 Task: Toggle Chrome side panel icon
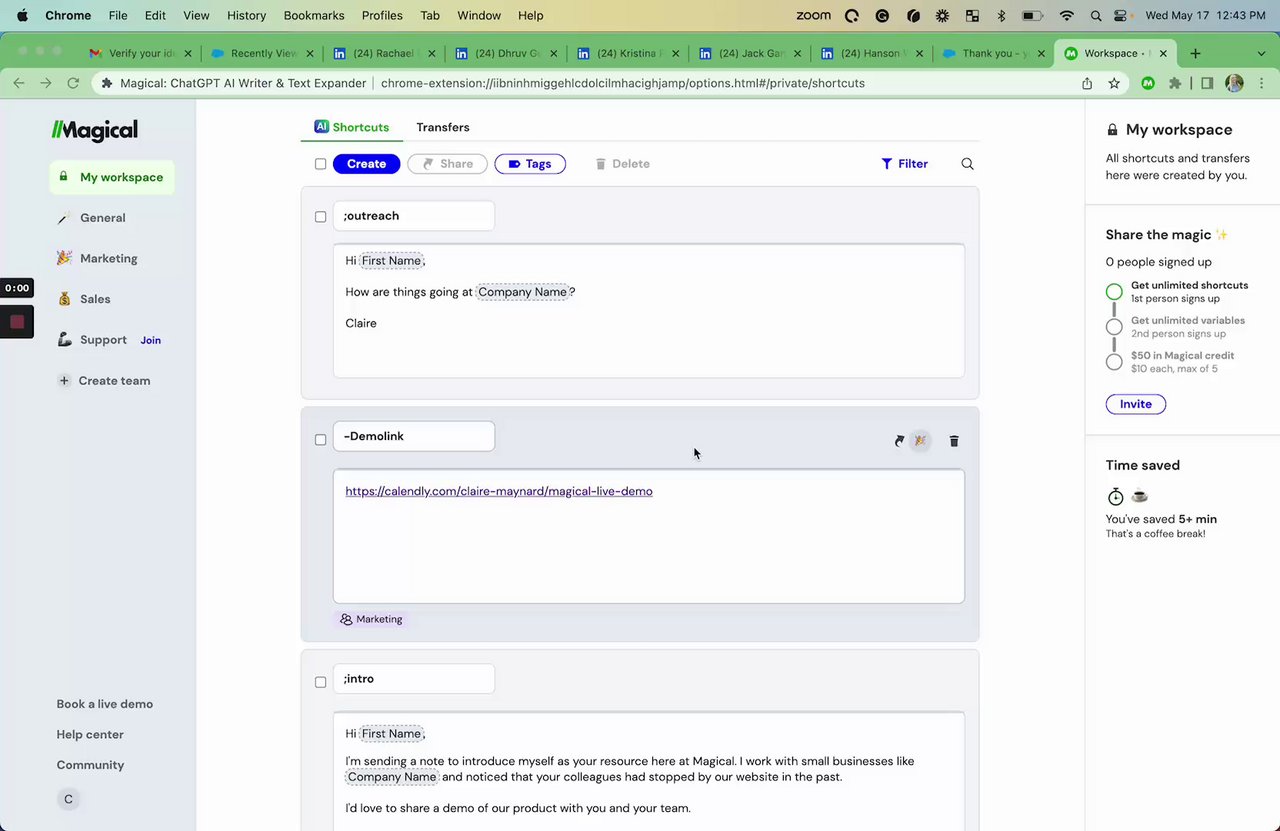(x=1207, y=83)
